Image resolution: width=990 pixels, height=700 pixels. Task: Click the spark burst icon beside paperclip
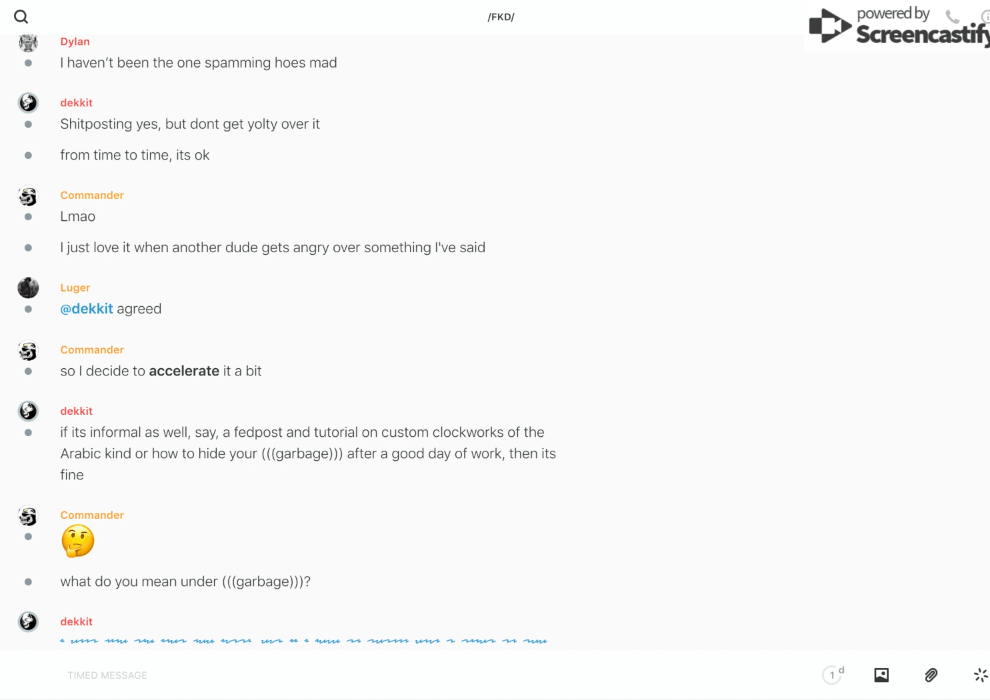click(980, 675)
